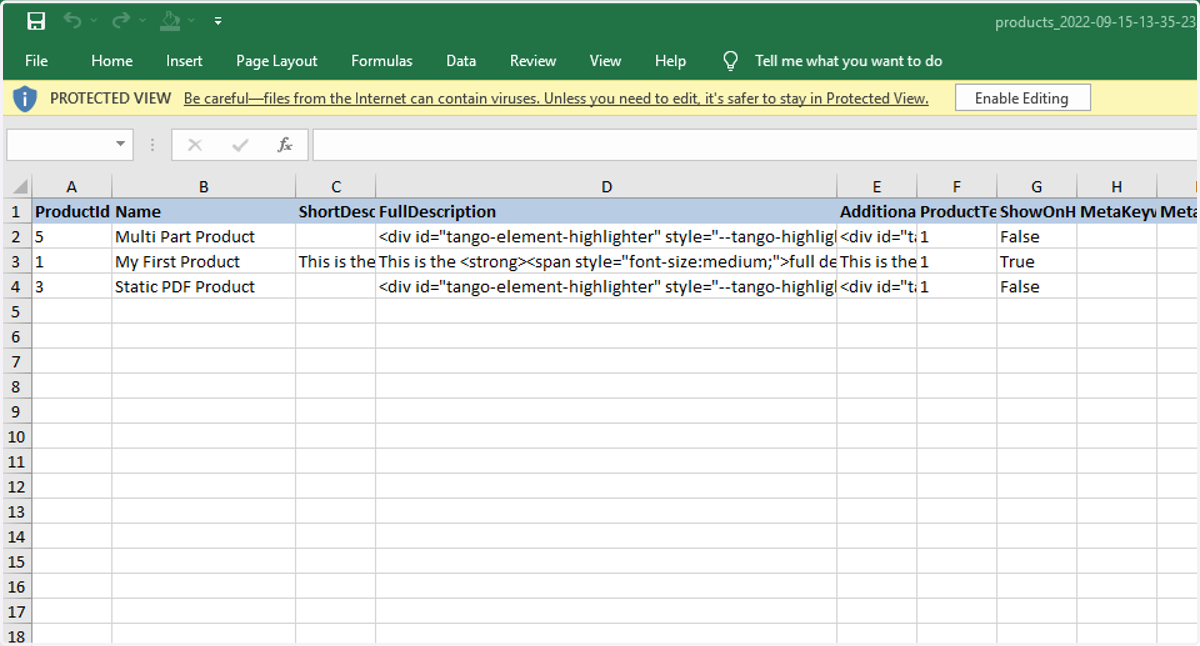Select column A header
This screenshot has width=1200, height=646.
pos(72,187)
